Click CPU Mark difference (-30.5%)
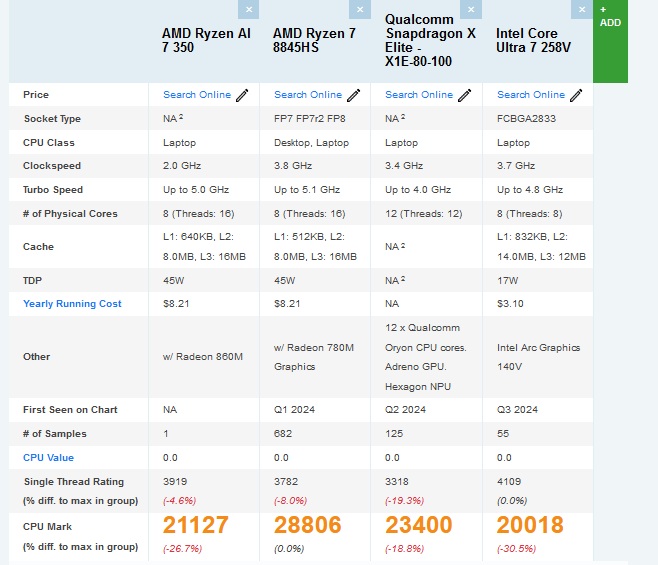Viewport: 658px width, 565px height. pos(517,549)
